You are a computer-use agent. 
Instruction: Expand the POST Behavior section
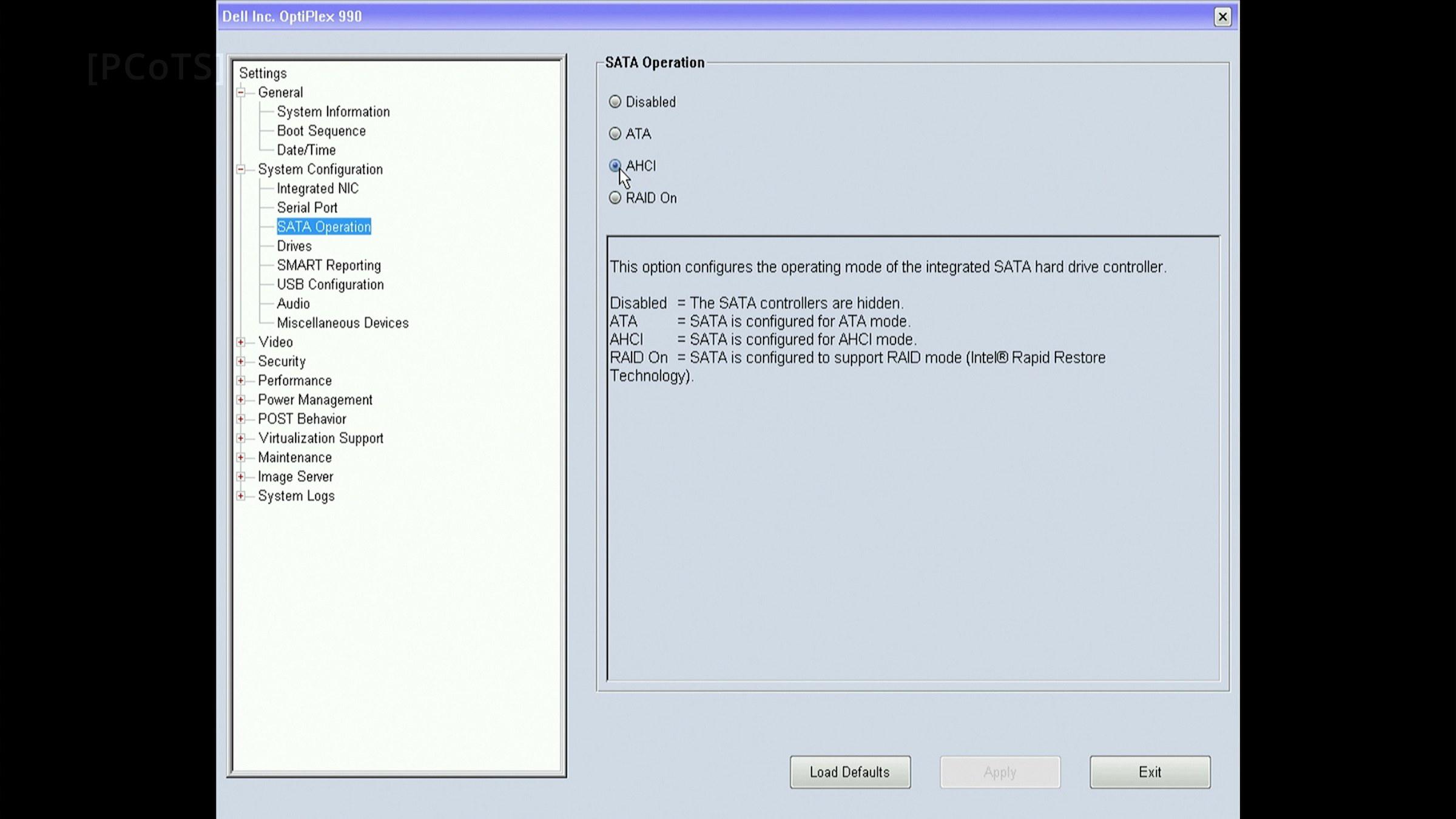pos(241,419)
